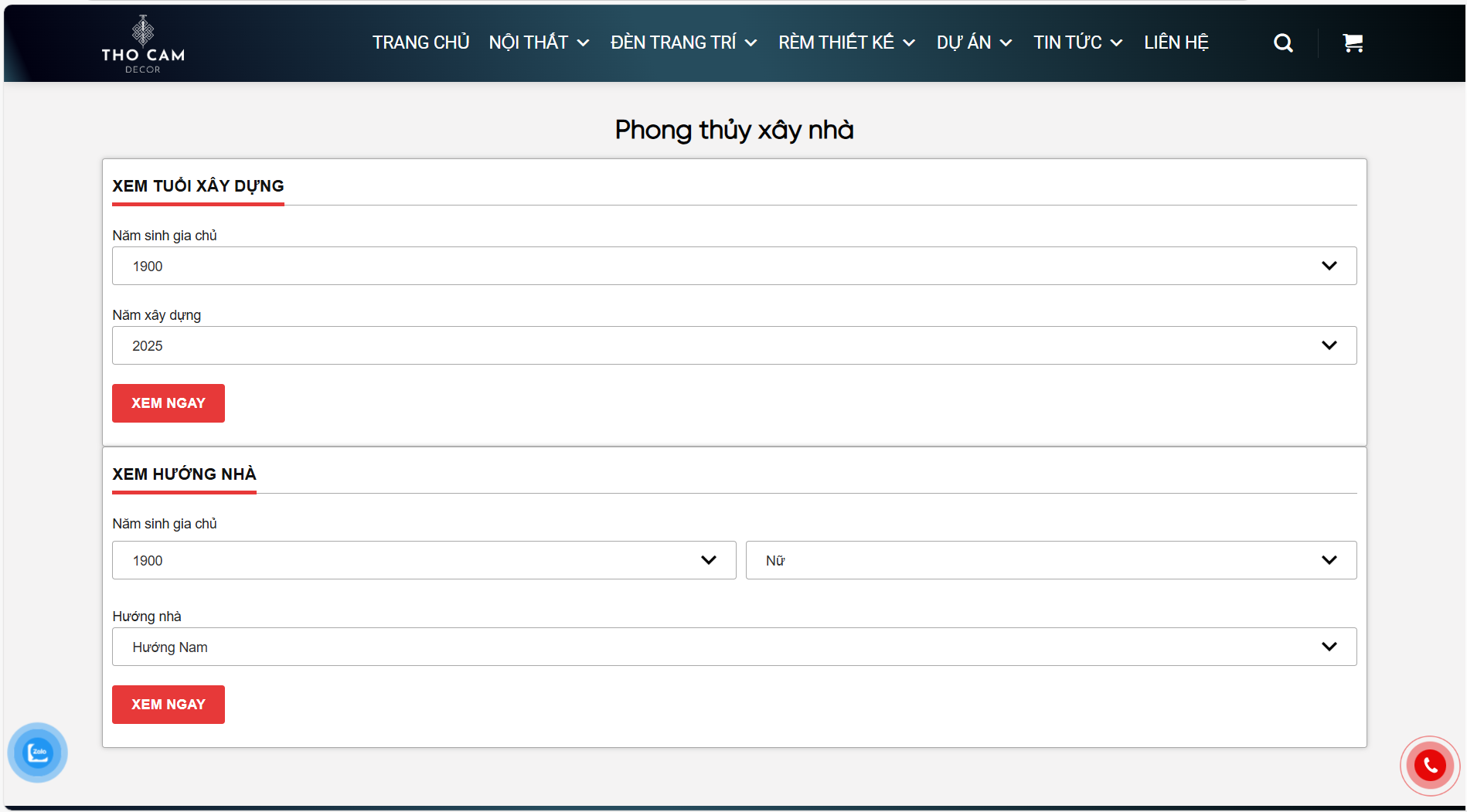1467x812 pixels.
Task: Open the Liên Hệ page
Action: pos(1176,42)
